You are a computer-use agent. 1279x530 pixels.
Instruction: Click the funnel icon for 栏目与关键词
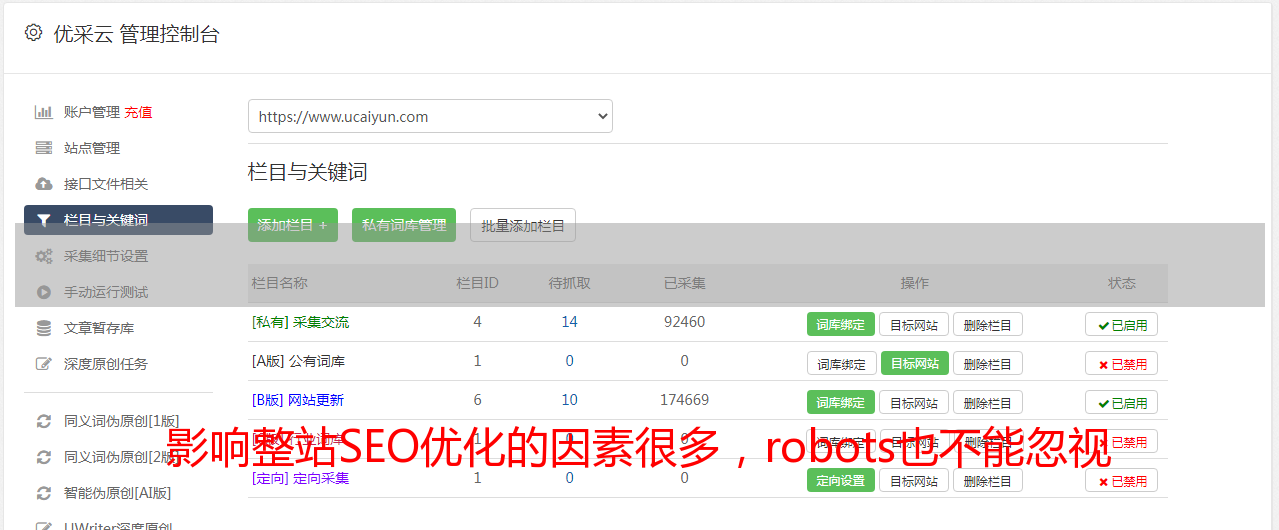point(43,220)
